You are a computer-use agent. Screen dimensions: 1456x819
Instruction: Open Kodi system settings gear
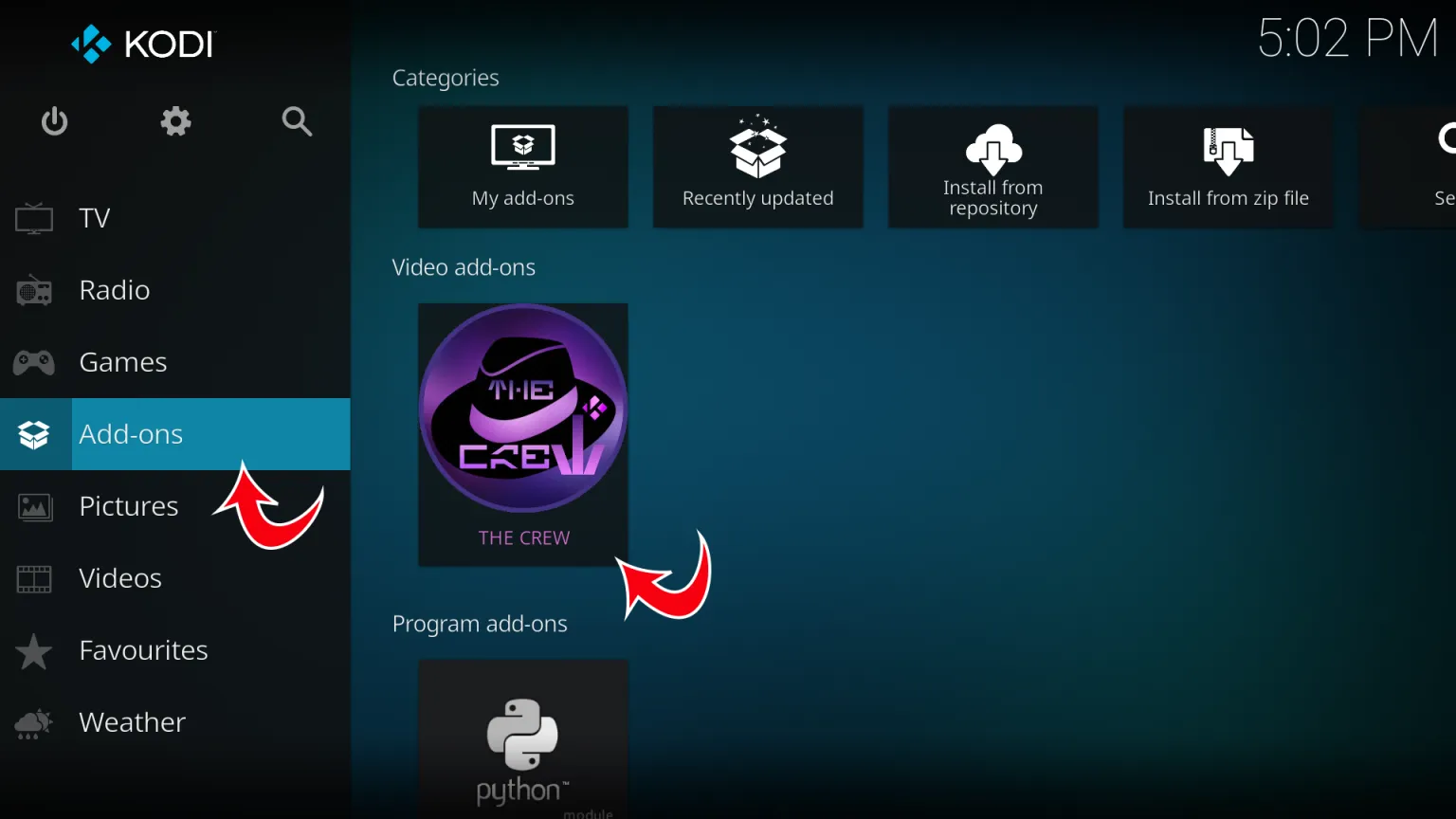click(174, 121)
